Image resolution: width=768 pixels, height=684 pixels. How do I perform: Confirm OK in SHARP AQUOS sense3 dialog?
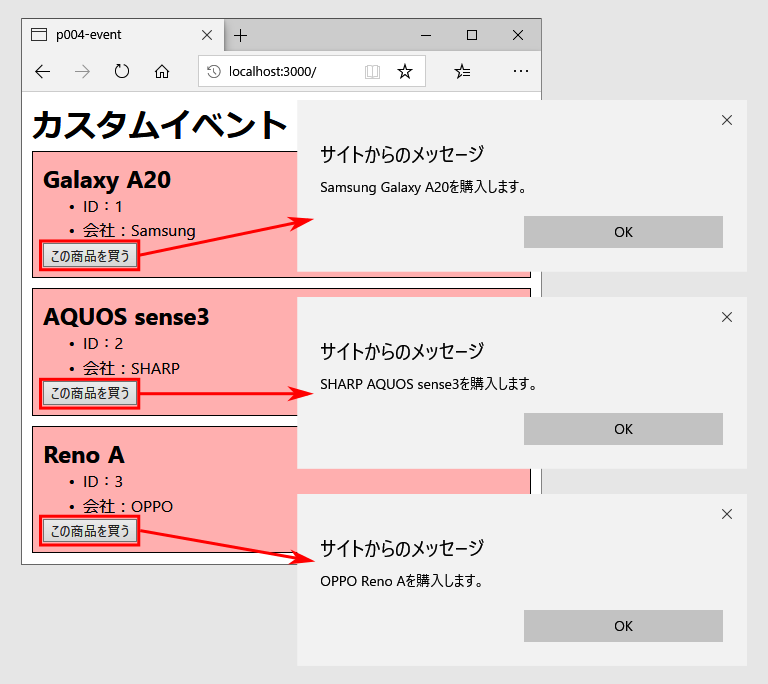[623, 429]
